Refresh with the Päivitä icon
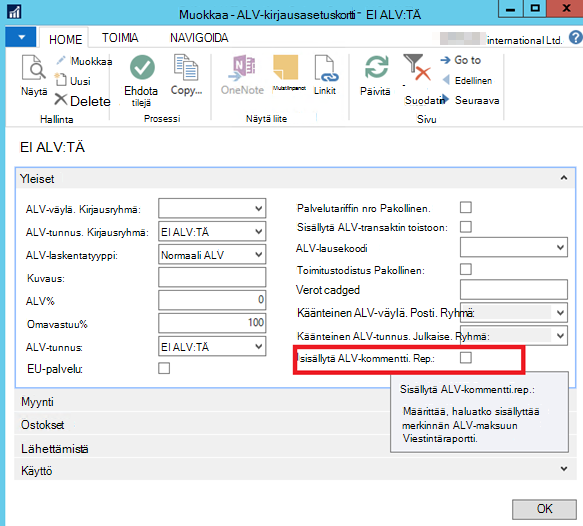Viewport: 583px width, 526px height. coord(376,67)
